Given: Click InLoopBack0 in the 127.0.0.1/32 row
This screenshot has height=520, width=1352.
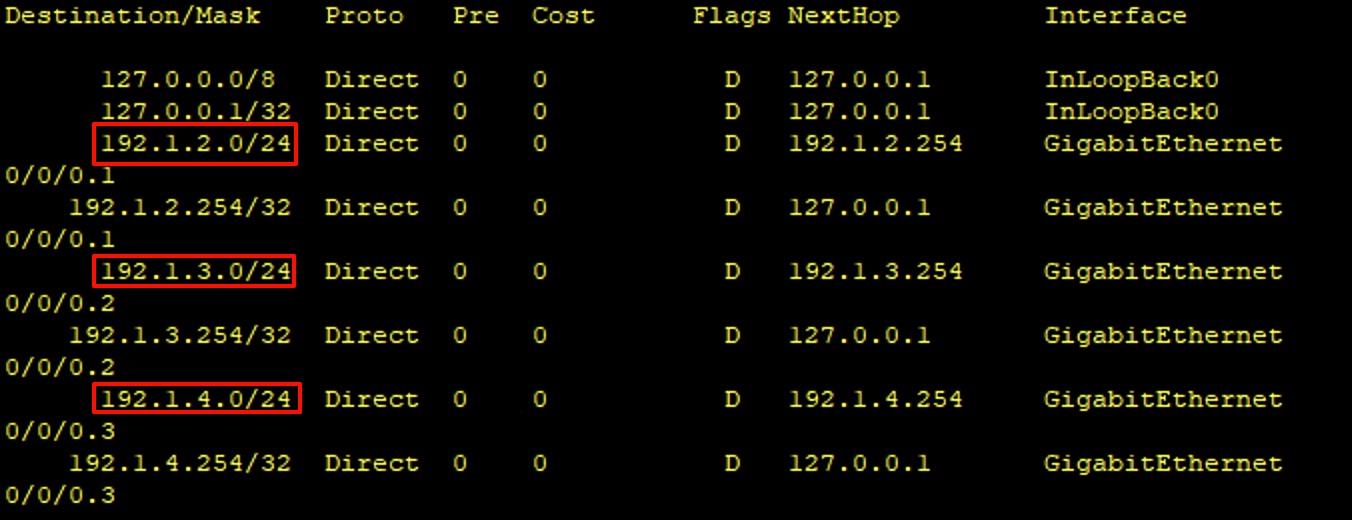Looking at the screenshot, I should (x=1132, y=112).
